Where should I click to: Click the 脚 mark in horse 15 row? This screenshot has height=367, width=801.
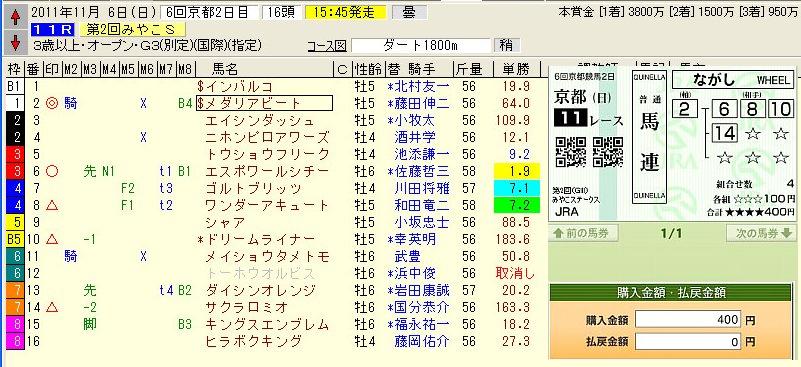90,325
